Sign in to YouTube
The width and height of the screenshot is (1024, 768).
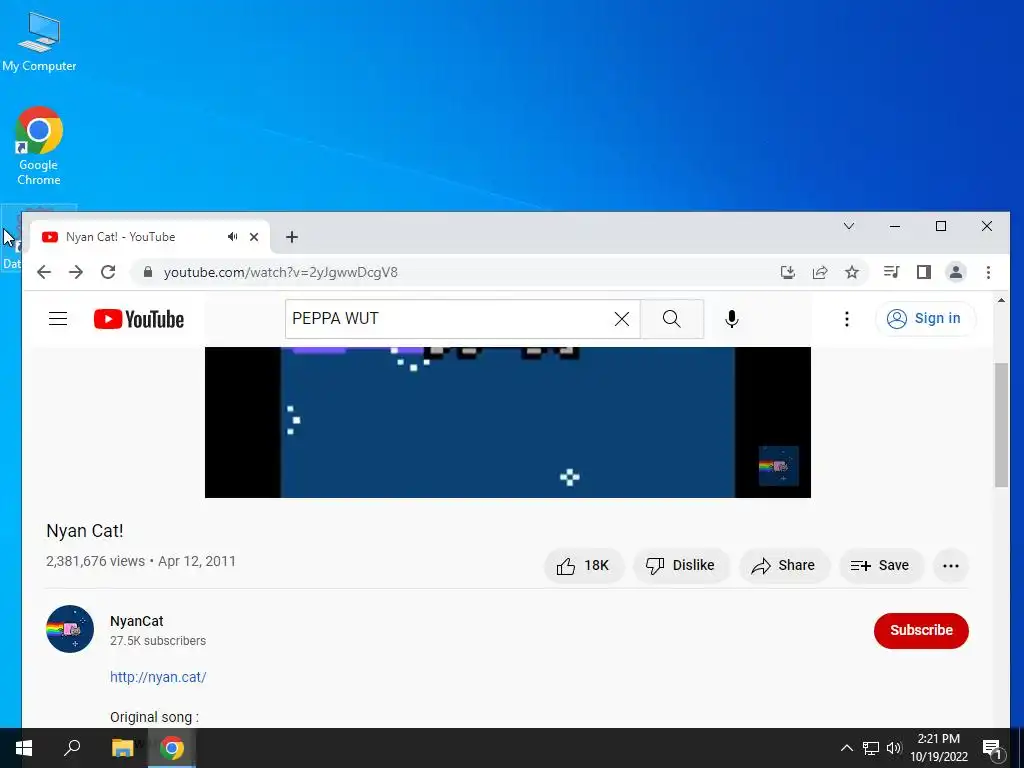925,319
